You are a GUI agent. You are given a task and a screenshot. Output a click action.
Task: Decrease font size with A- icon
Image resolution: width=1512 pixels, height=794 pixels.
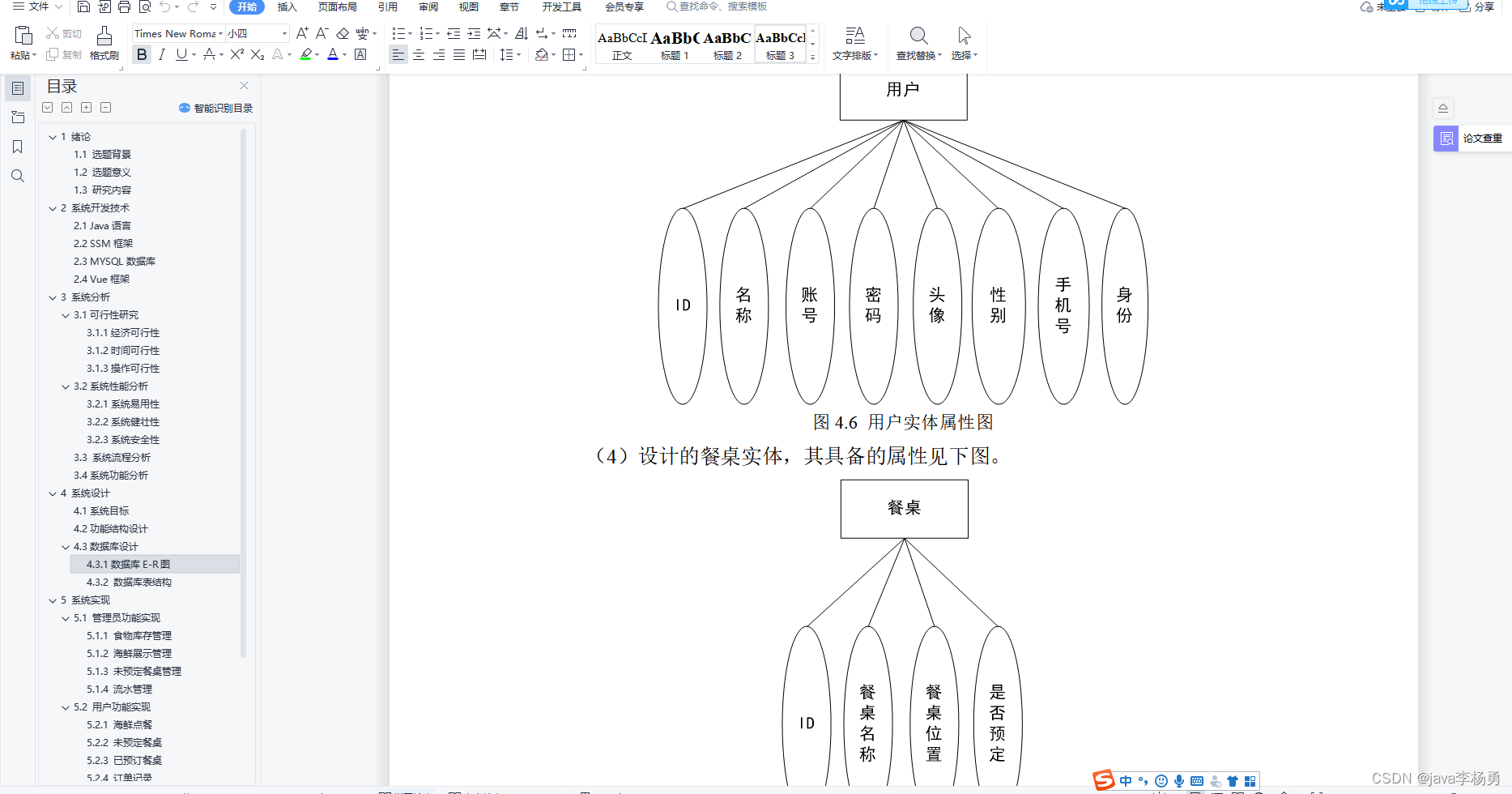322,33
